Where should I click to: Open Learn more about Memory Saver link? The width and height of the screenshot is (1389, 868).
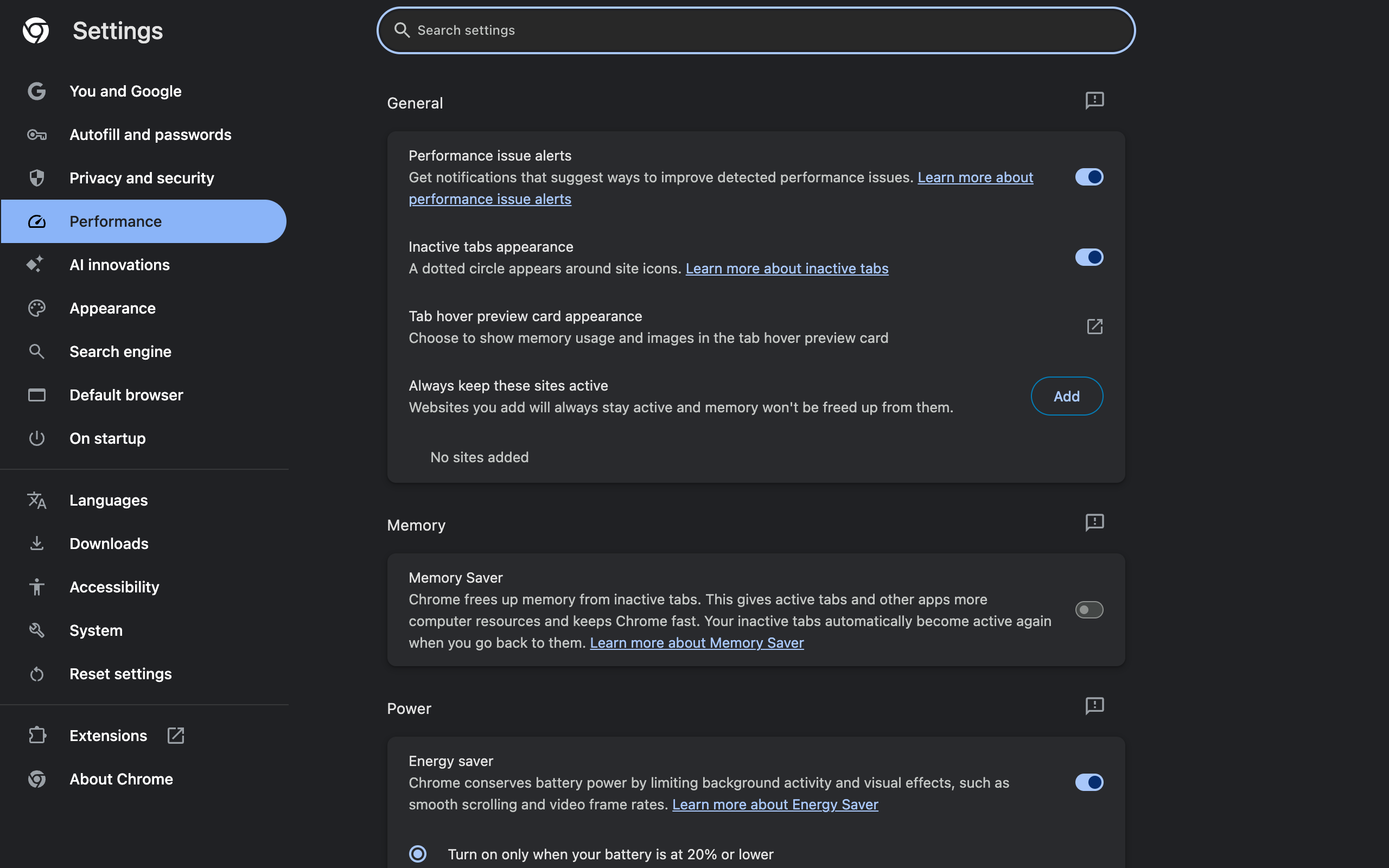pos(697,643)
